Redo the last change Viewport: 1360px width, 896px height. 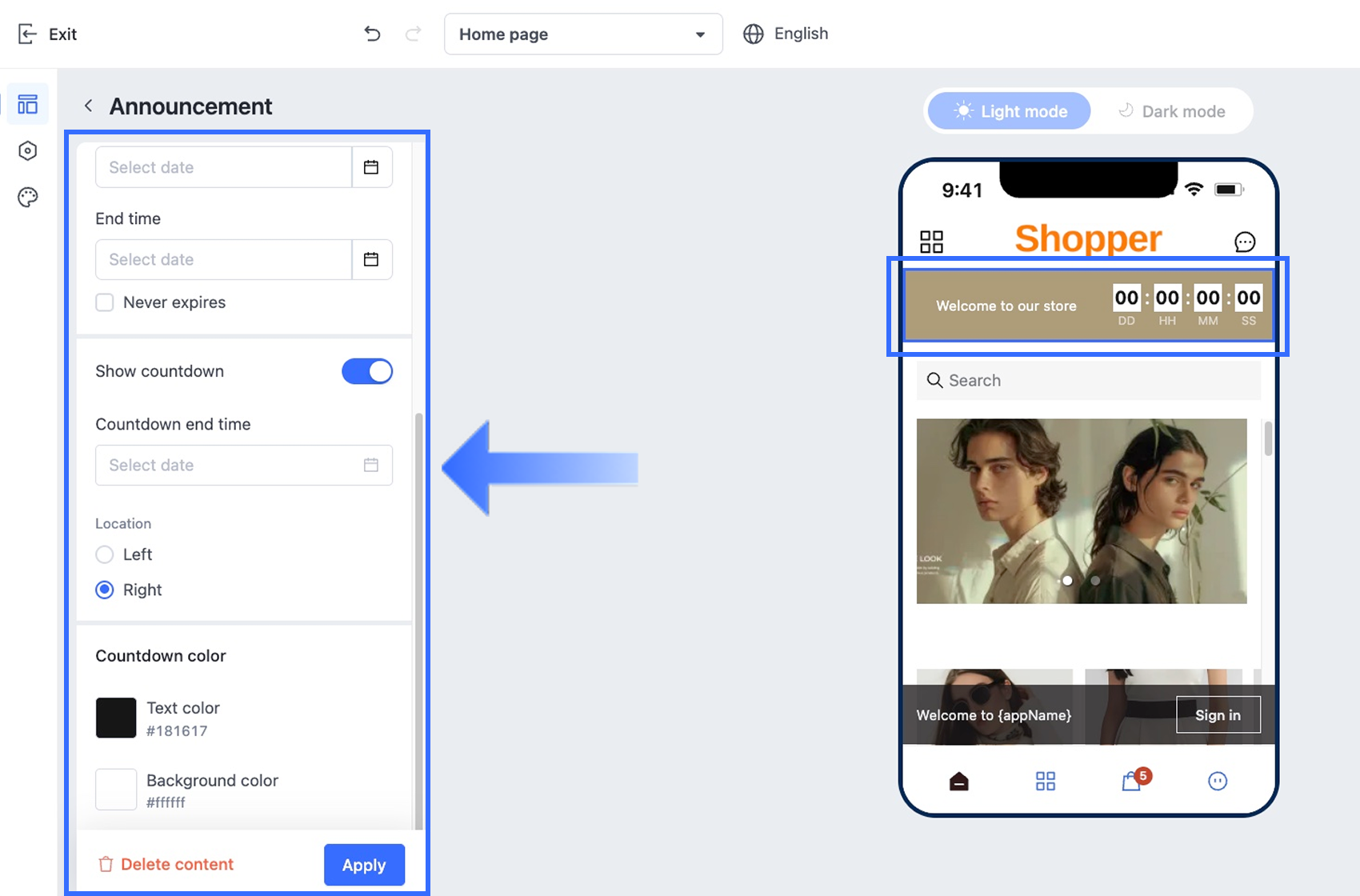[413, 34]
